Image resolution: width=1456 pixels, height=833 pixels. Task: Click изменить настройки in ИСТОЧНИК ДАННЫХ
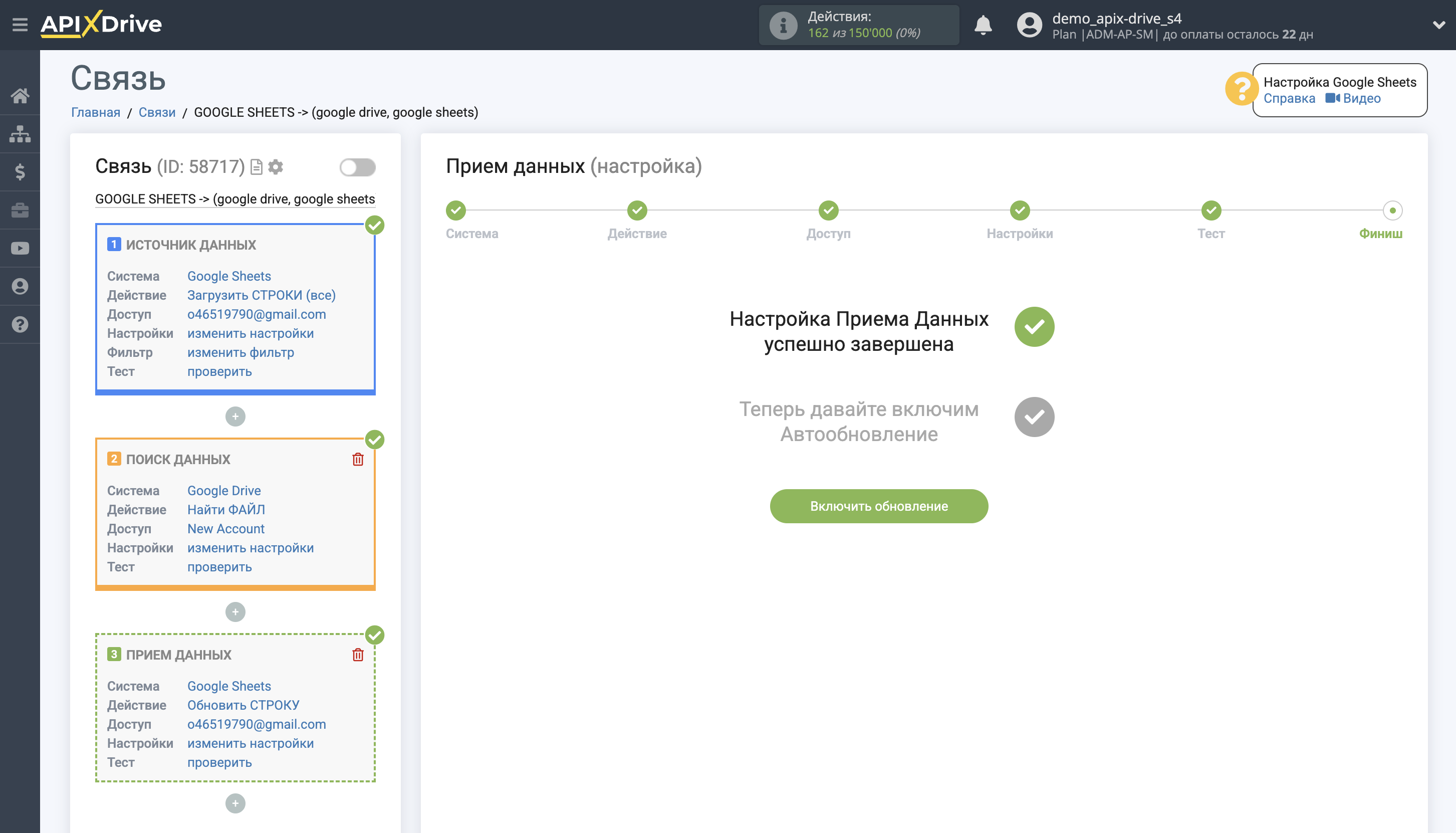pyautogui.click(x=251, y=333)
